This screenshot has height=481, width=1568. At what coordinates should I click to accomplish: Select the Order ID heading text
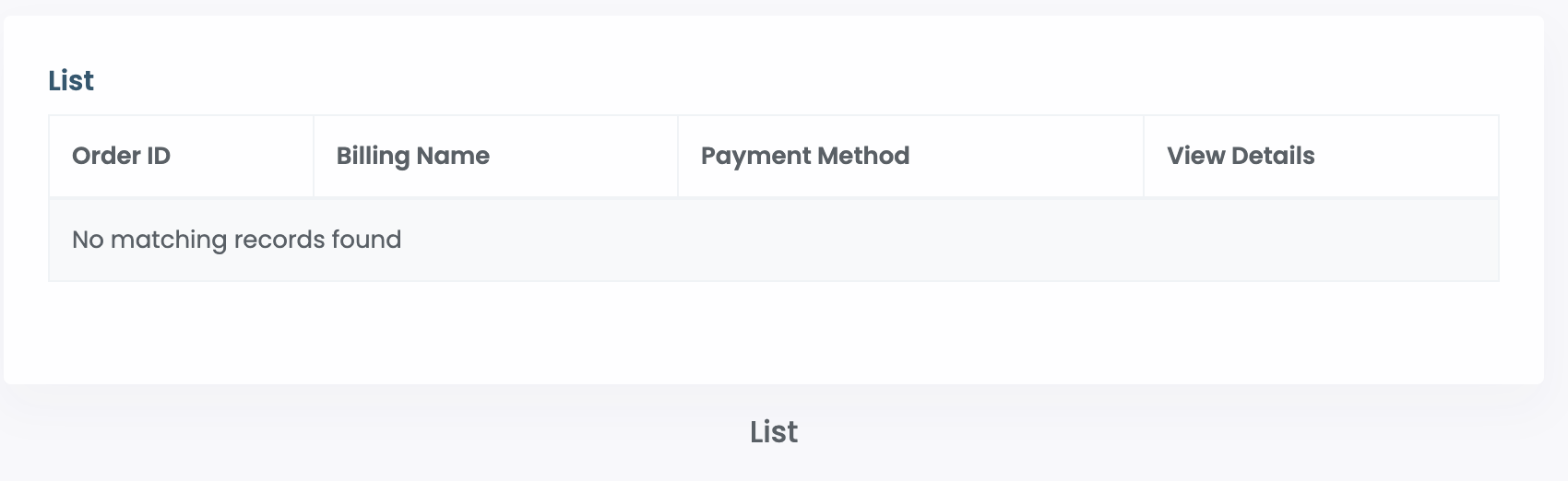pos(121,156)
